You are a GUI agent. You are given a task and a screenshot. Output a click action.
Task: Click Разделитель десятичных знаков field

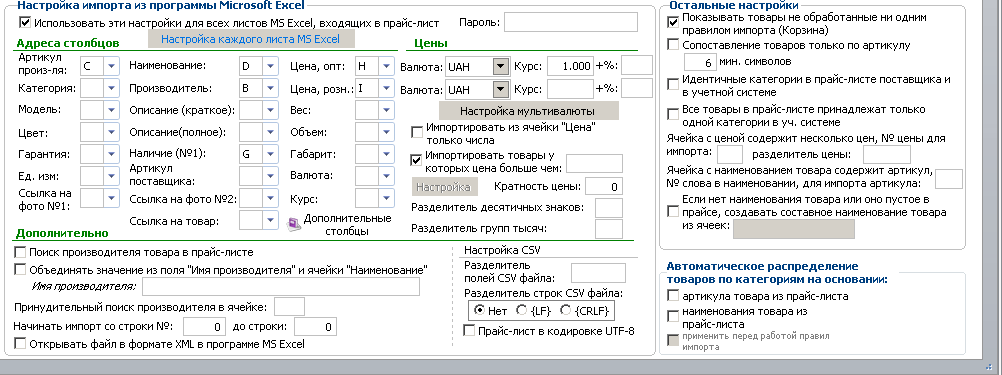click(608, 208)
